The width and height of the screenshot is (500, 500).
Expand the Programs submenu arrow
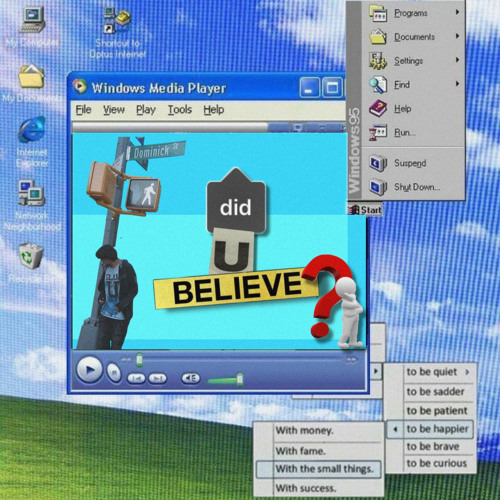(x=458, y=12)
